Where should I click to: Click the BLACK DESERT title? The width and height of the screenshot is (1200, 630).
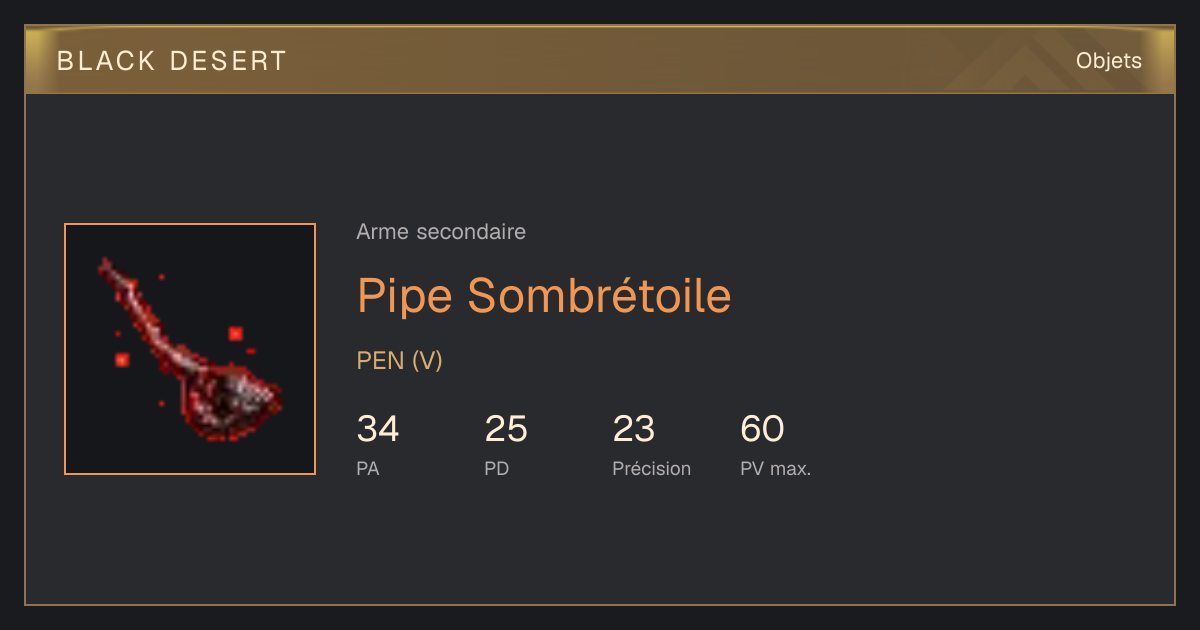coord(172,61)
